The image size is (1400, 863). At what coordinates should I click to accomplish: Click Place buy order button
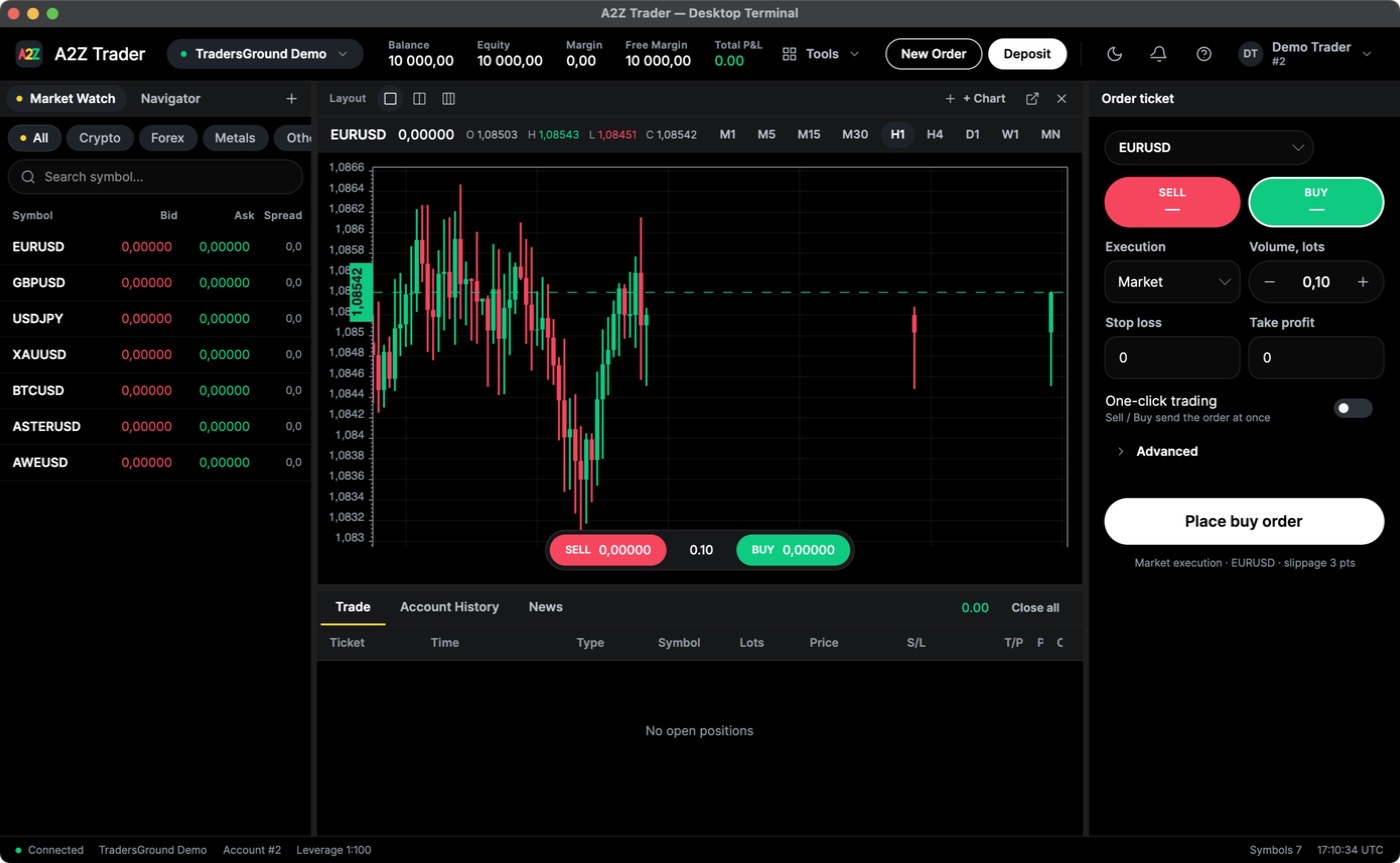click(x=1244, y=521)
